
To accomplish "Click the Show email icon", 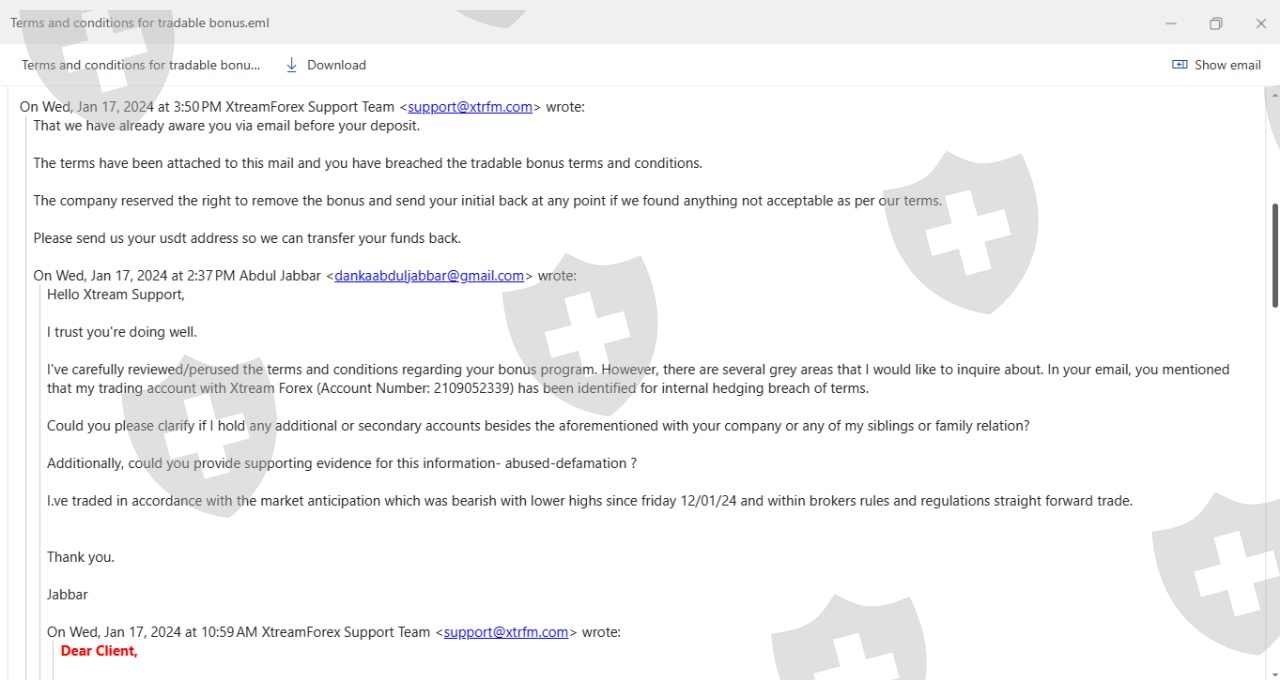I will [1179, 65].
